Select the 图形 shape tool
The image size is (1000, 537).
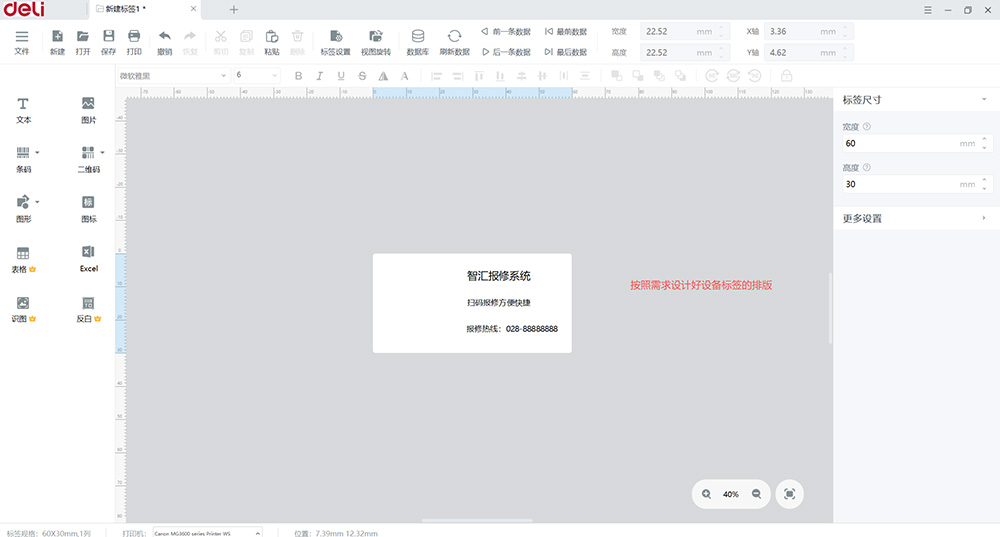tap(23, 209)
